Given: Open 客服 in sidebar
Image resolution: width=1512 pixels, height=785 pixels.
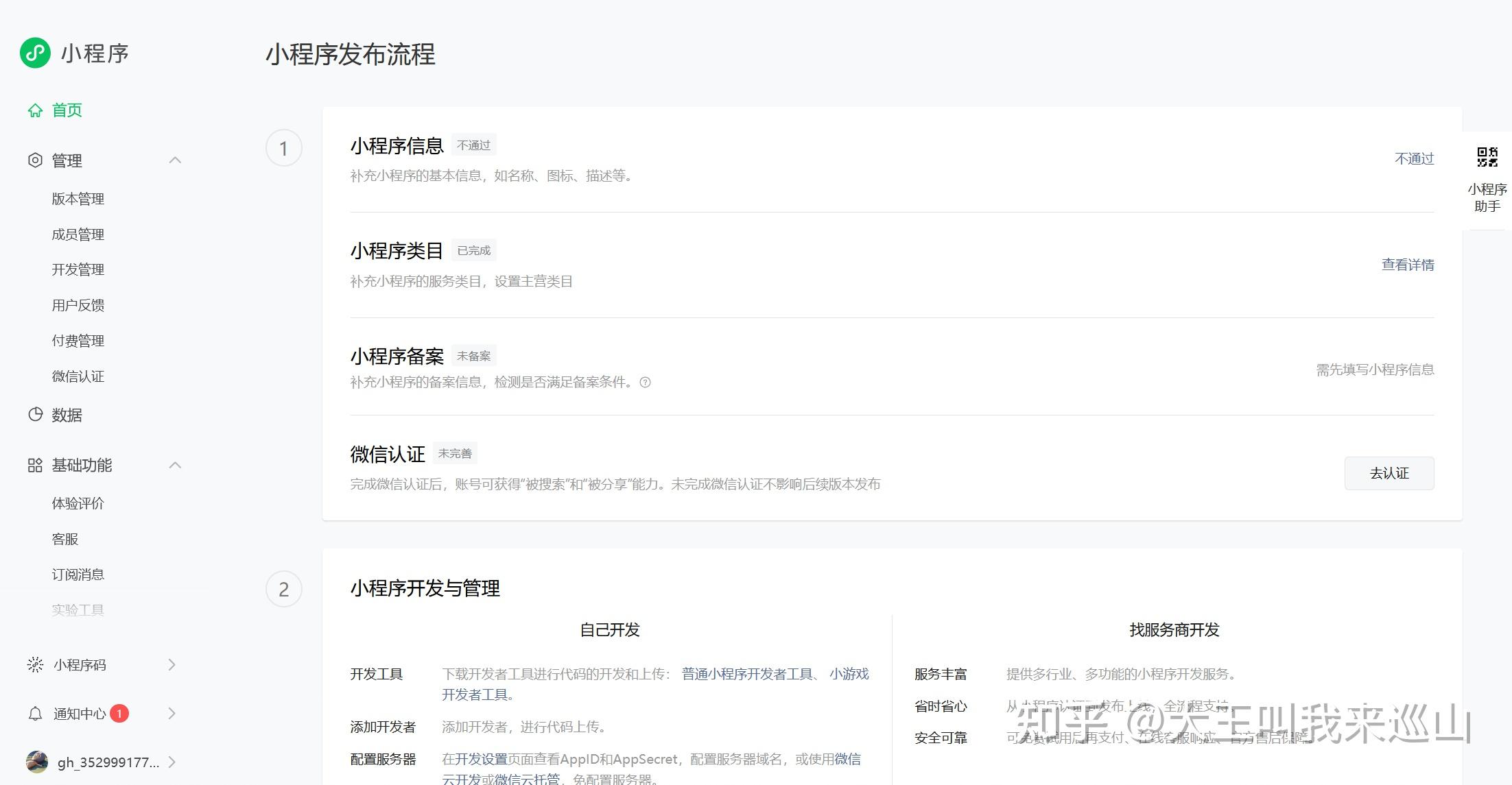Looking at the screenshot, I should pos(65,539).
